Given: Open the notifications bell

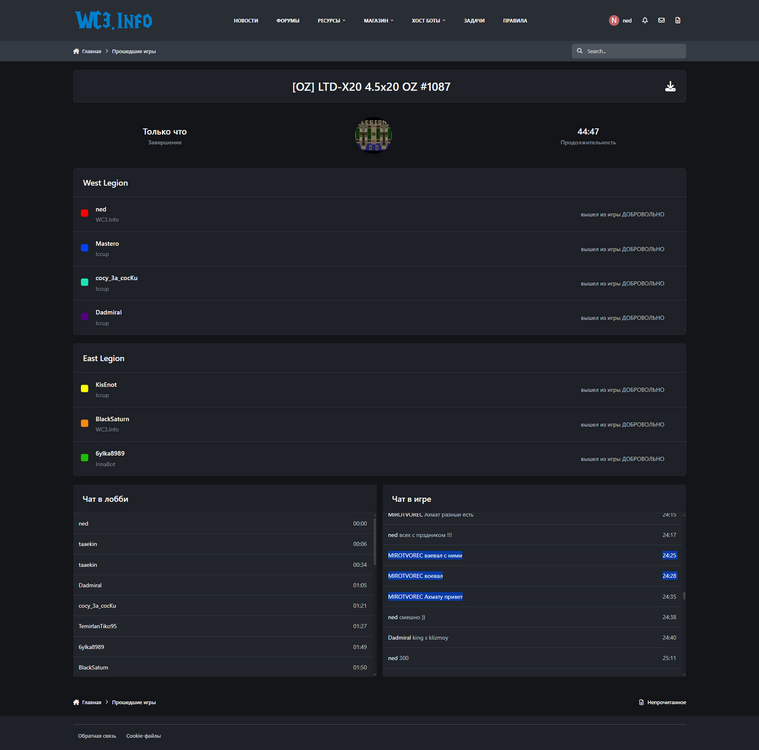Looking at the screenshot, I should 645,20.
